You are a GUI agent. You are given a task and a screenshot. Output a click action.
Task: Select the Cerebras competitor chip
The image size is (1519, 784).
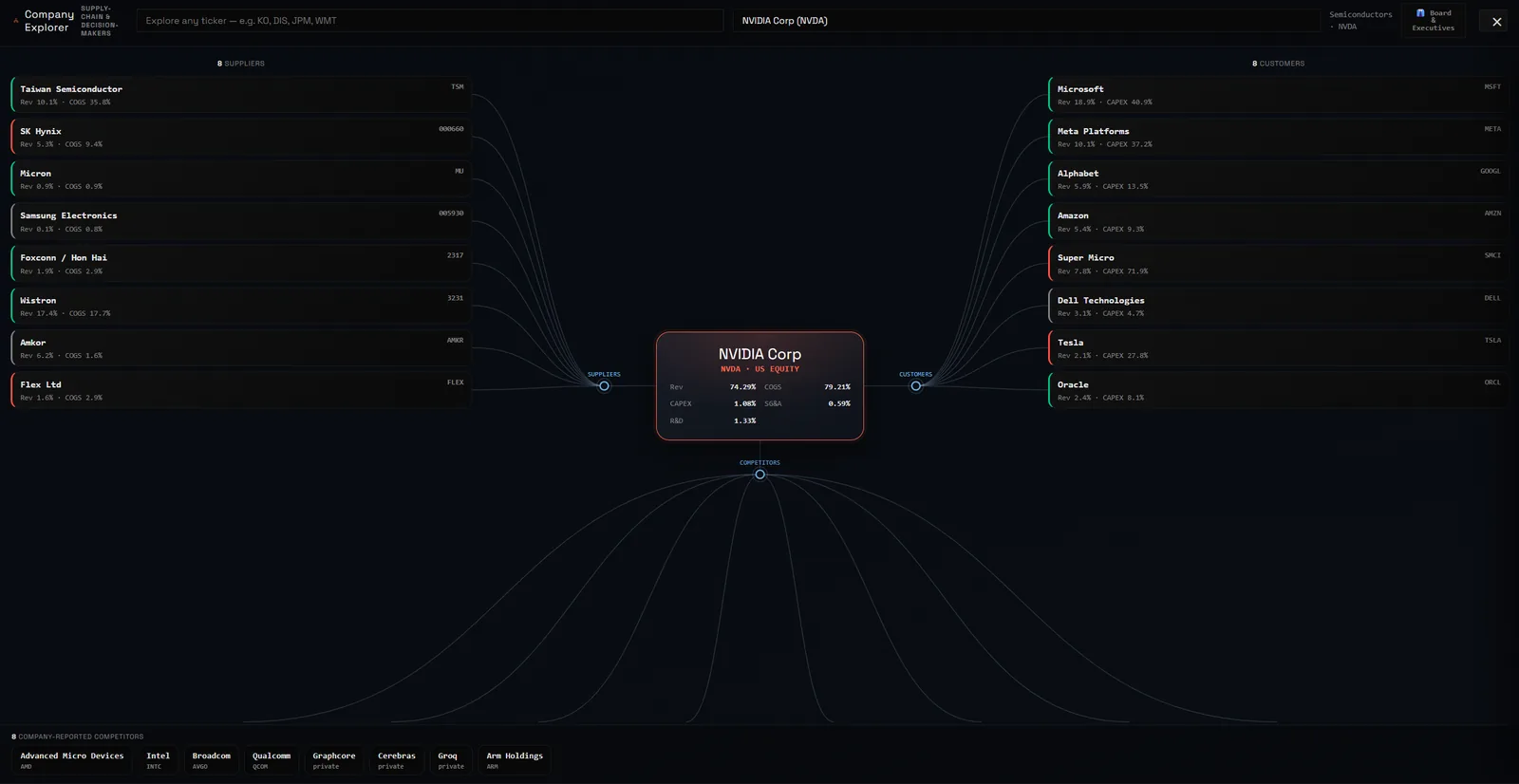point(397,760)
